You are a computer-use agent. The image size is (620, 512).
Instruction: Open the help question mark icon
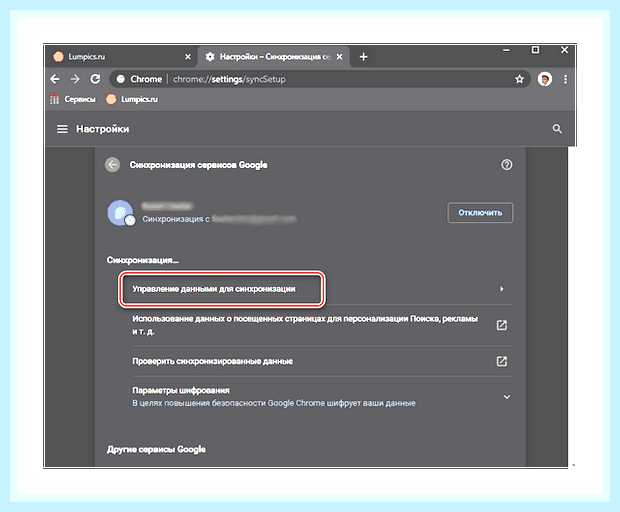tap(507, 165)
